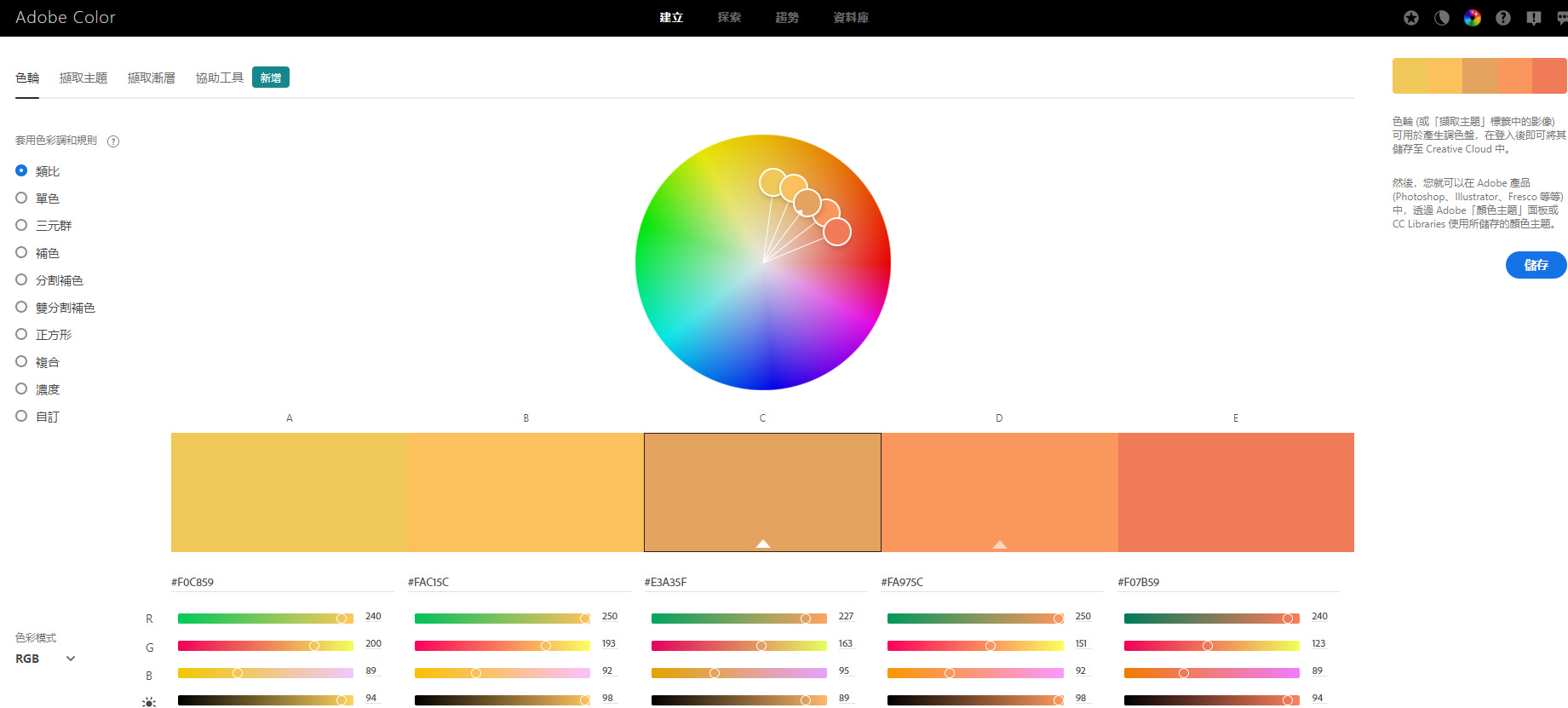This screenshot has height=708, width=1568.
Task: Click the brightness sun icon below B
Action: tap(149, 702)
